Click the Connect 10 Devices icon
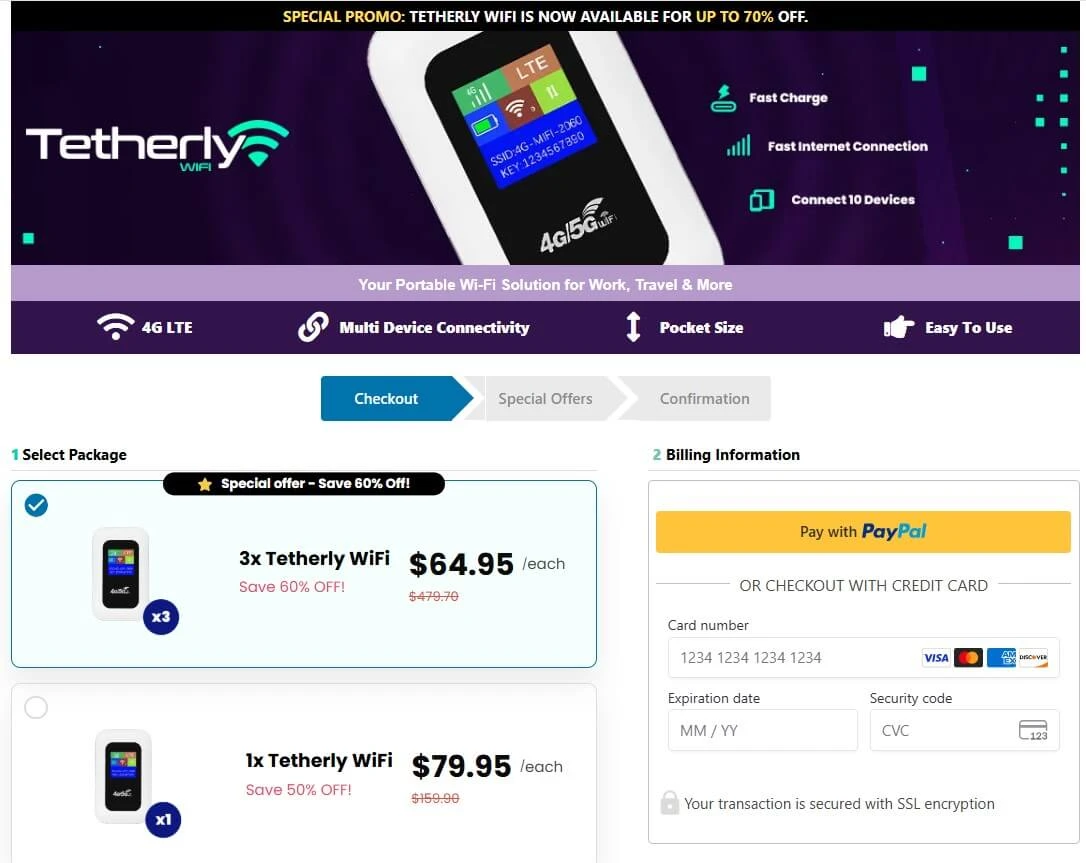Screen dimensions: 1086x863 (761, 200)
